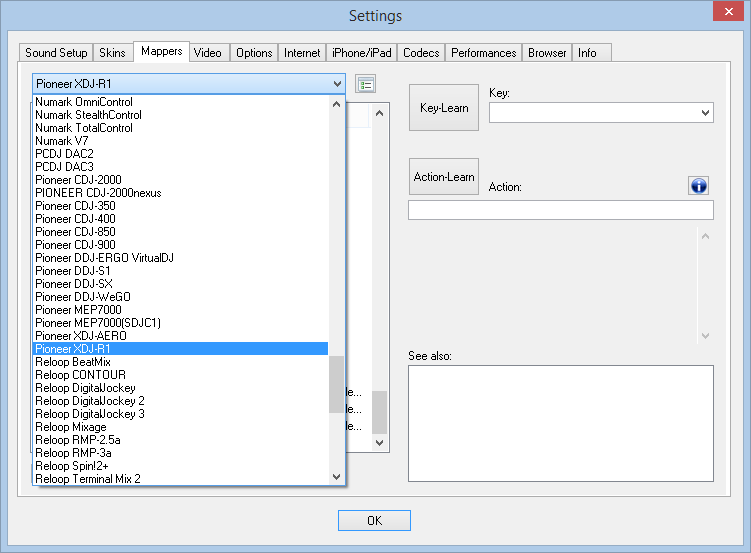
Task: Select the Reloop DigitalJockey entry without a number
Action: pyautogui.click(x=181, y=388)
